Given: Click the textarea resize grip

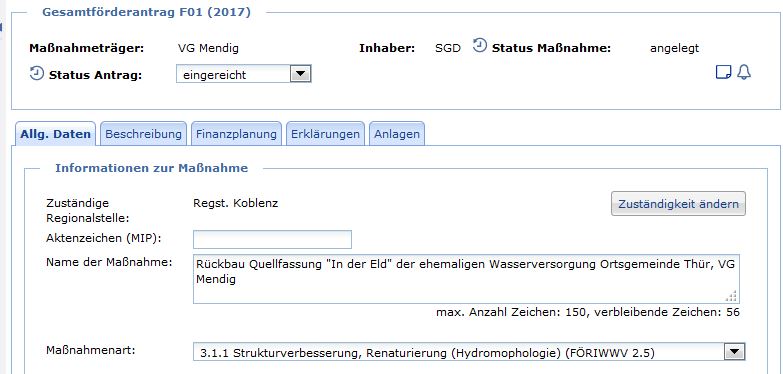Looking at the screenshot, I should [732, 297].
